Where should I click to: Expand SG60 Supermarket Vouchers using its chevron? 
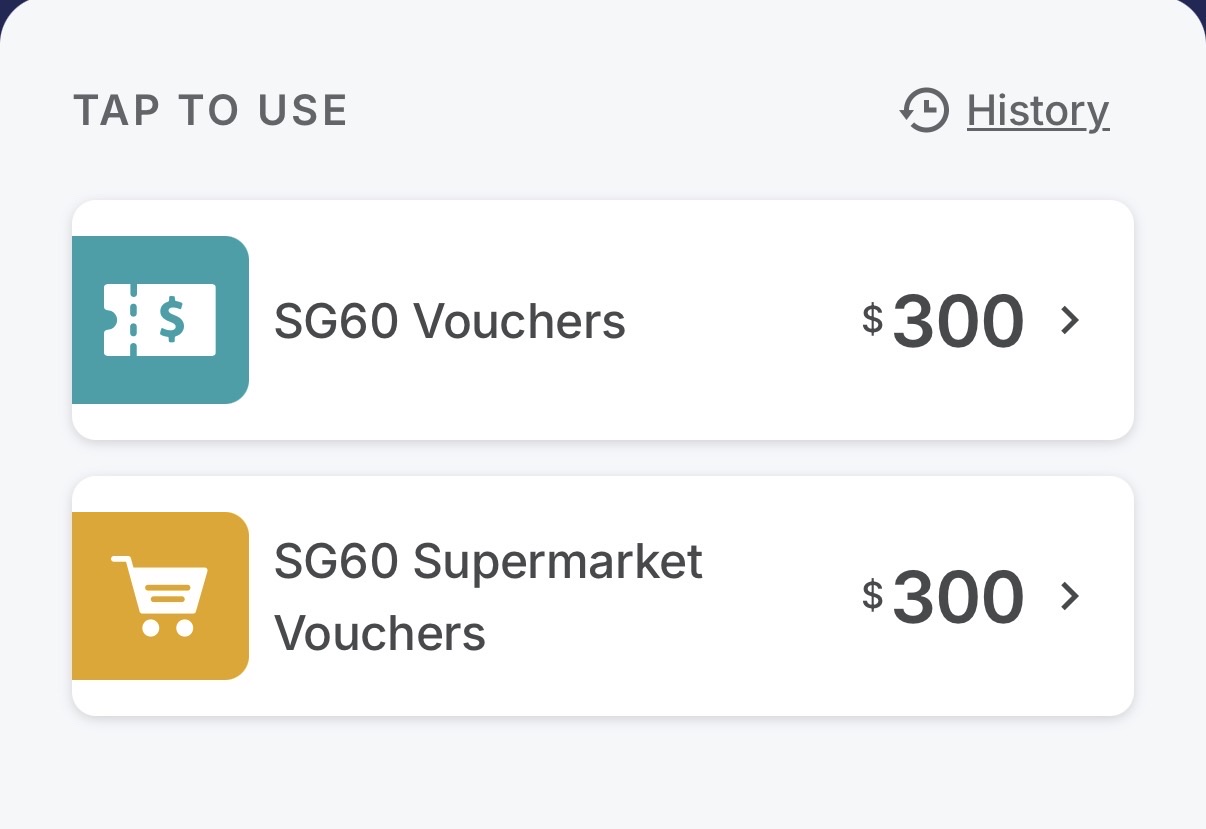pyautogui.click(x=1070, y=597)
